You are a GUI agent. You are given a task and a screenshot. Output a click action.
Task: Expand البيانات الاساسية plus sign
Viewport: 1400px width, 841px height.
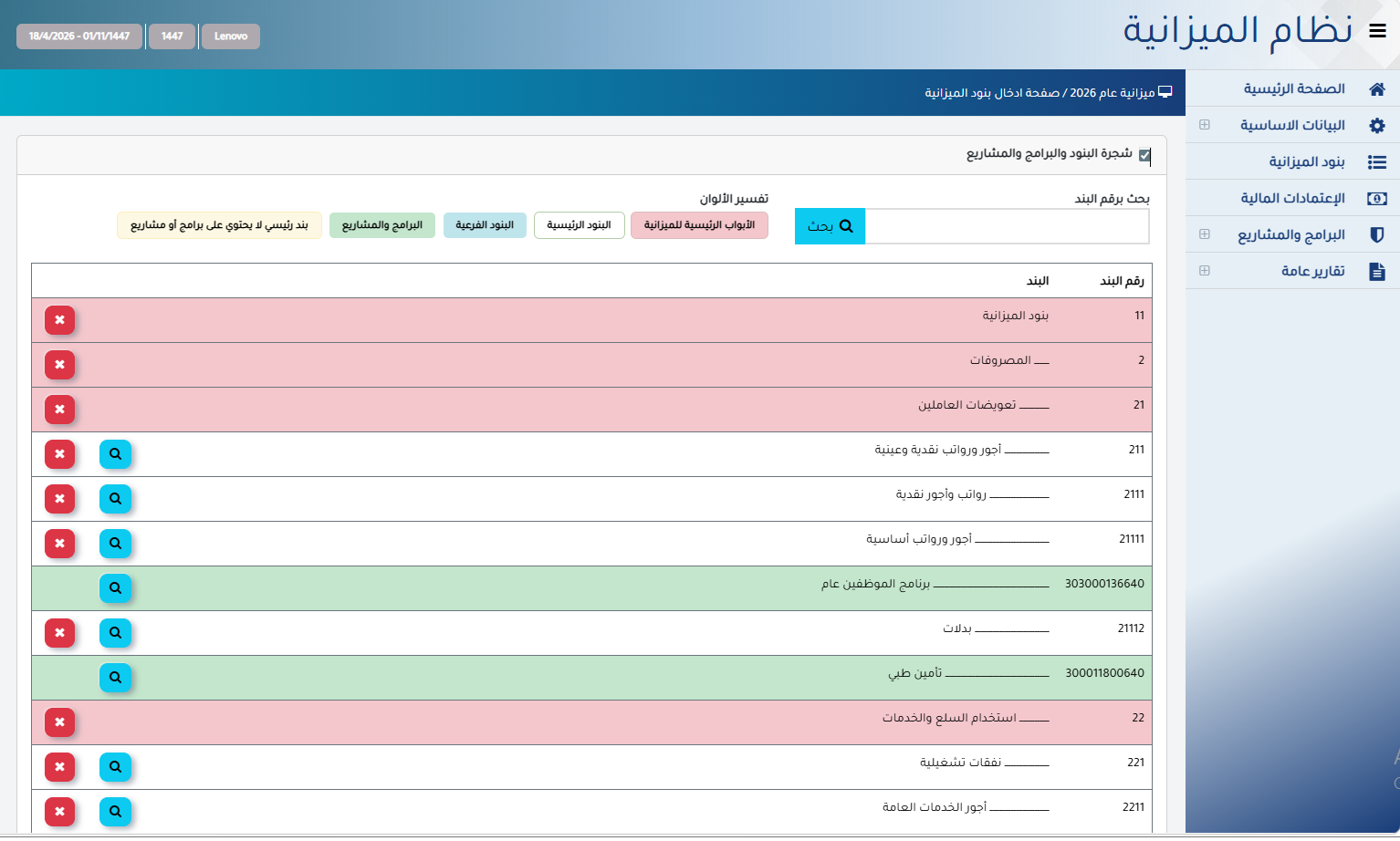[1205, 125]
